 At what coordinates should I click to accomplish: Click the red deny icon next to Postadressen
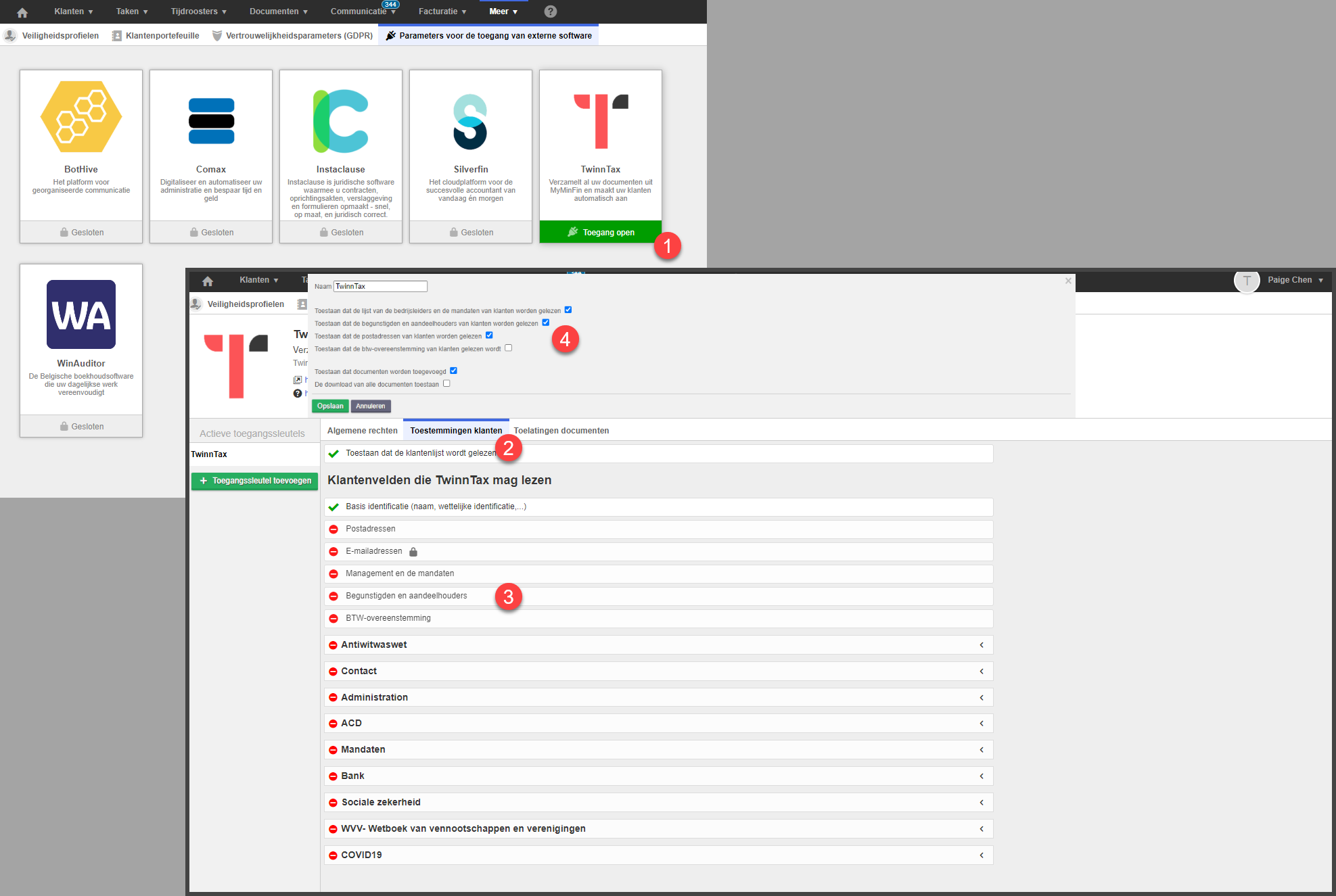click(333, 529)
